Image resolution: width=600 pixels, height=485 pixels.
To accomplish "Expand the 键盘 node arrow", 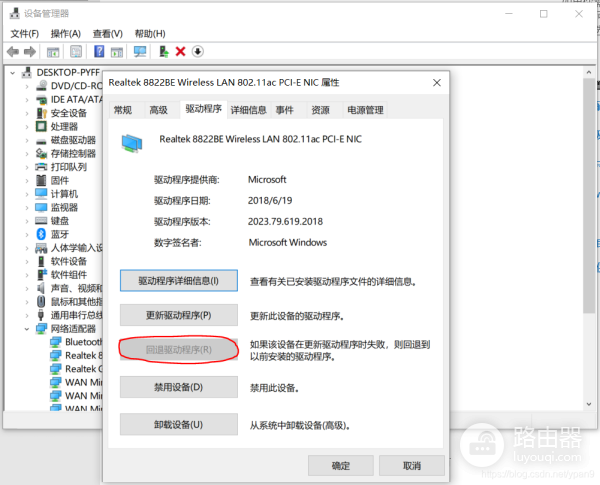I will 27,221.
